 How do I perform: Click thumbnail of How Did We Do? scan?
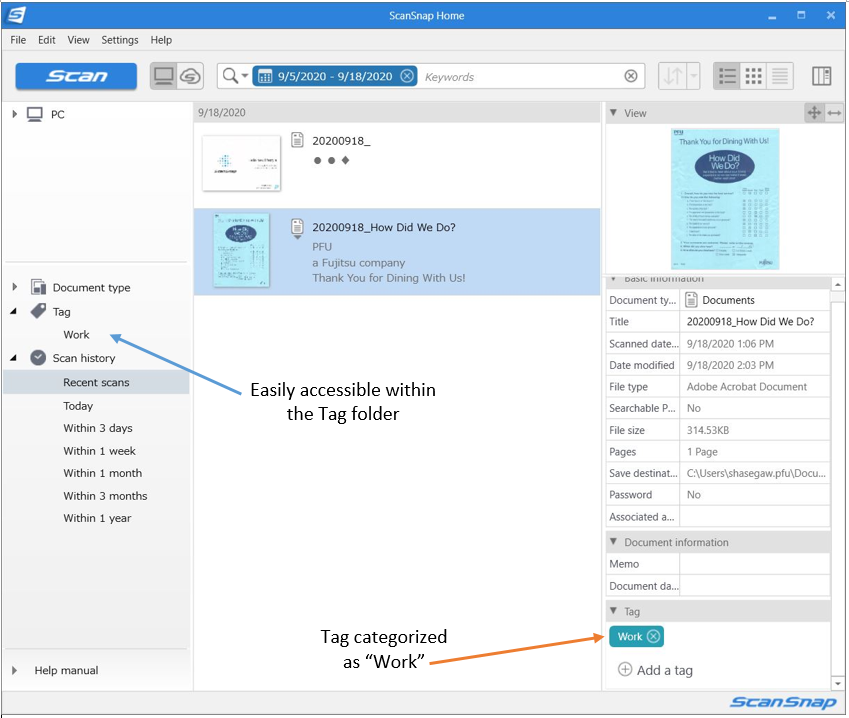(x=241, y=250)
